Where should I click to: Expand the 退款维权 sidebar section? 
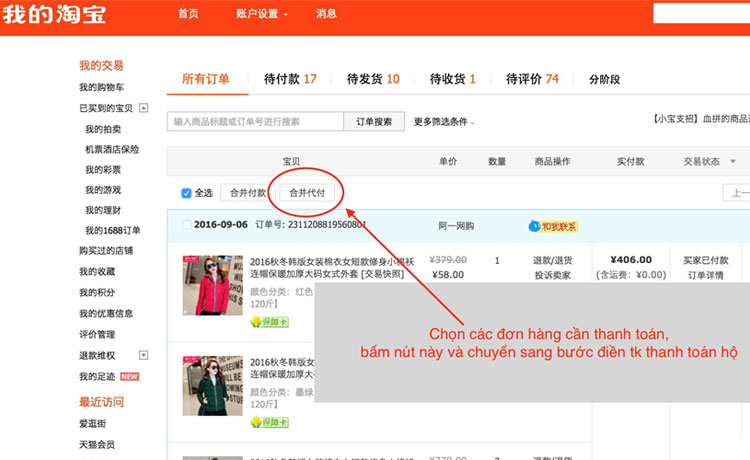click(x=144, y=355)
